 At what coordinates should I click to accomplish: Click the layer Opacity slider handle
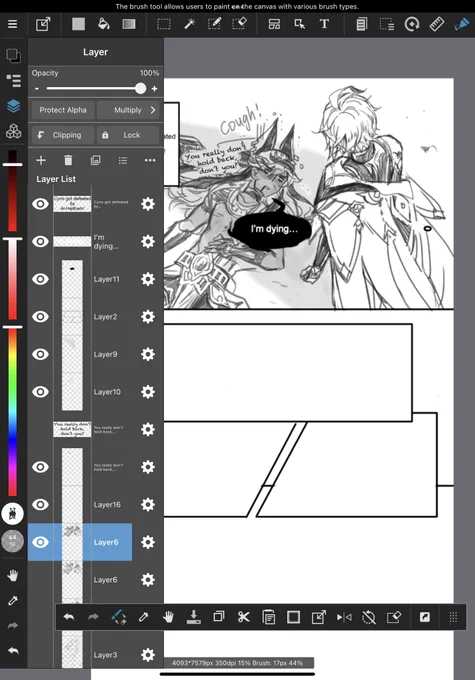tap(141, 88)
